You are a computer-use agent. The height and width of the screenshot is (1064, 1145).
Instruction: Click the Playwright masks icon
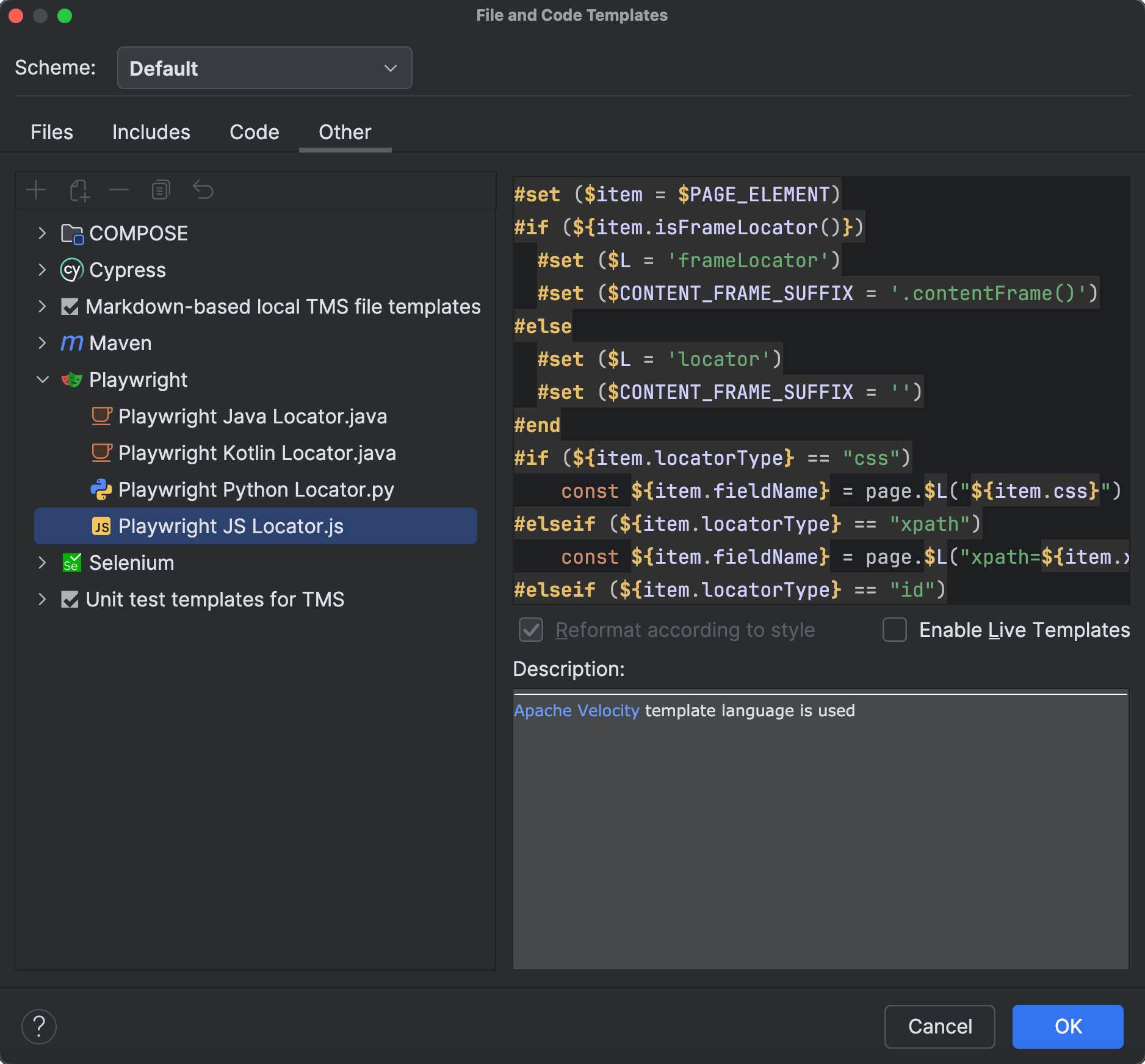point(71,379)
